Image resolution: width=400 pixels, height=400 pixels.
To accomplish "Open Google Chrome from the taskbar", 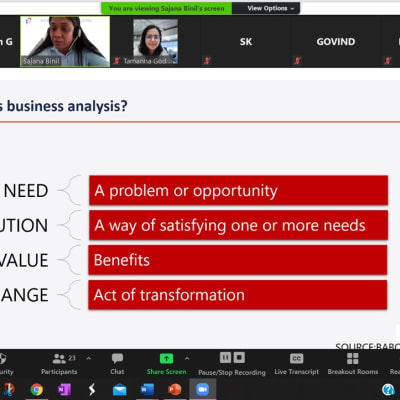I will pyautogui.click(x=37, y=389).
